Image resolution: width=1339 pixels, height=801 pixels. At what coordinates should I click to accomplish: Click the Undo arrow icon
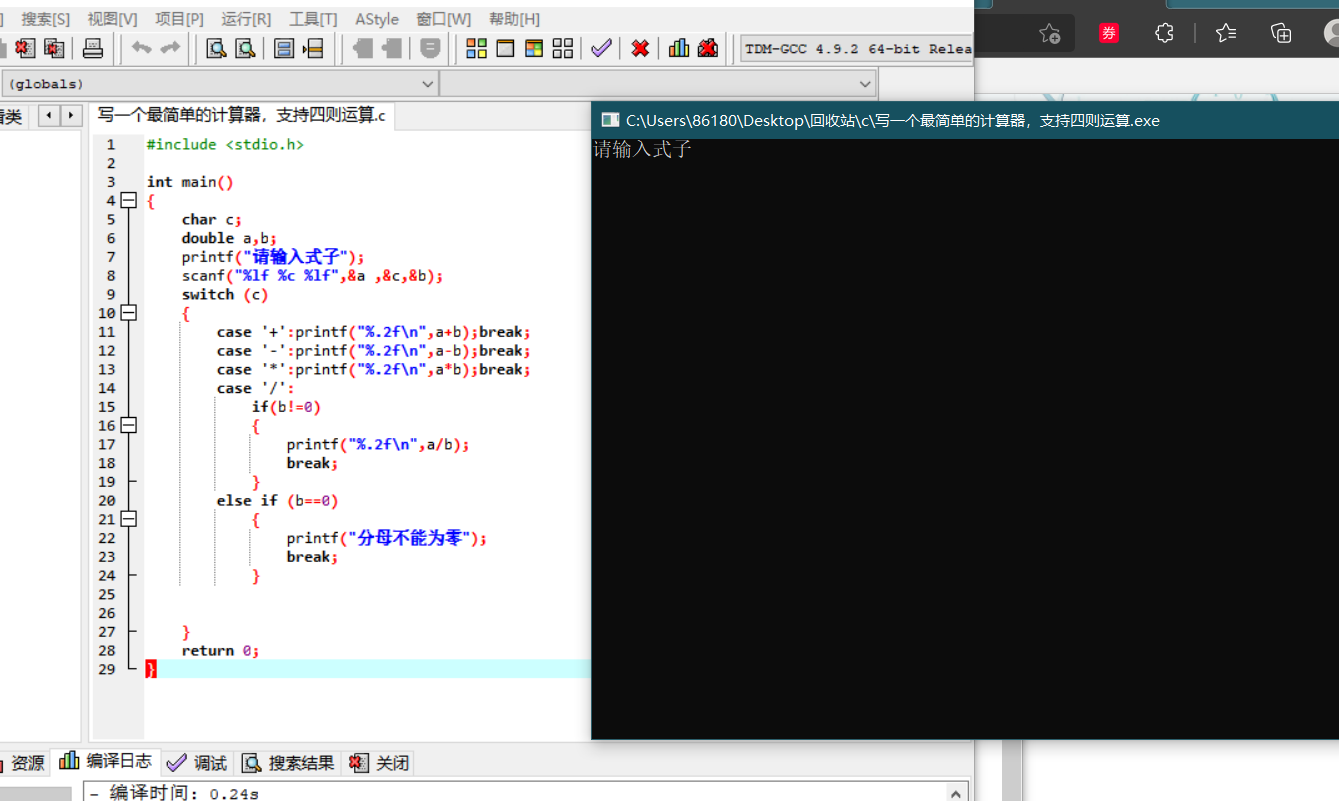coord(142,48)
